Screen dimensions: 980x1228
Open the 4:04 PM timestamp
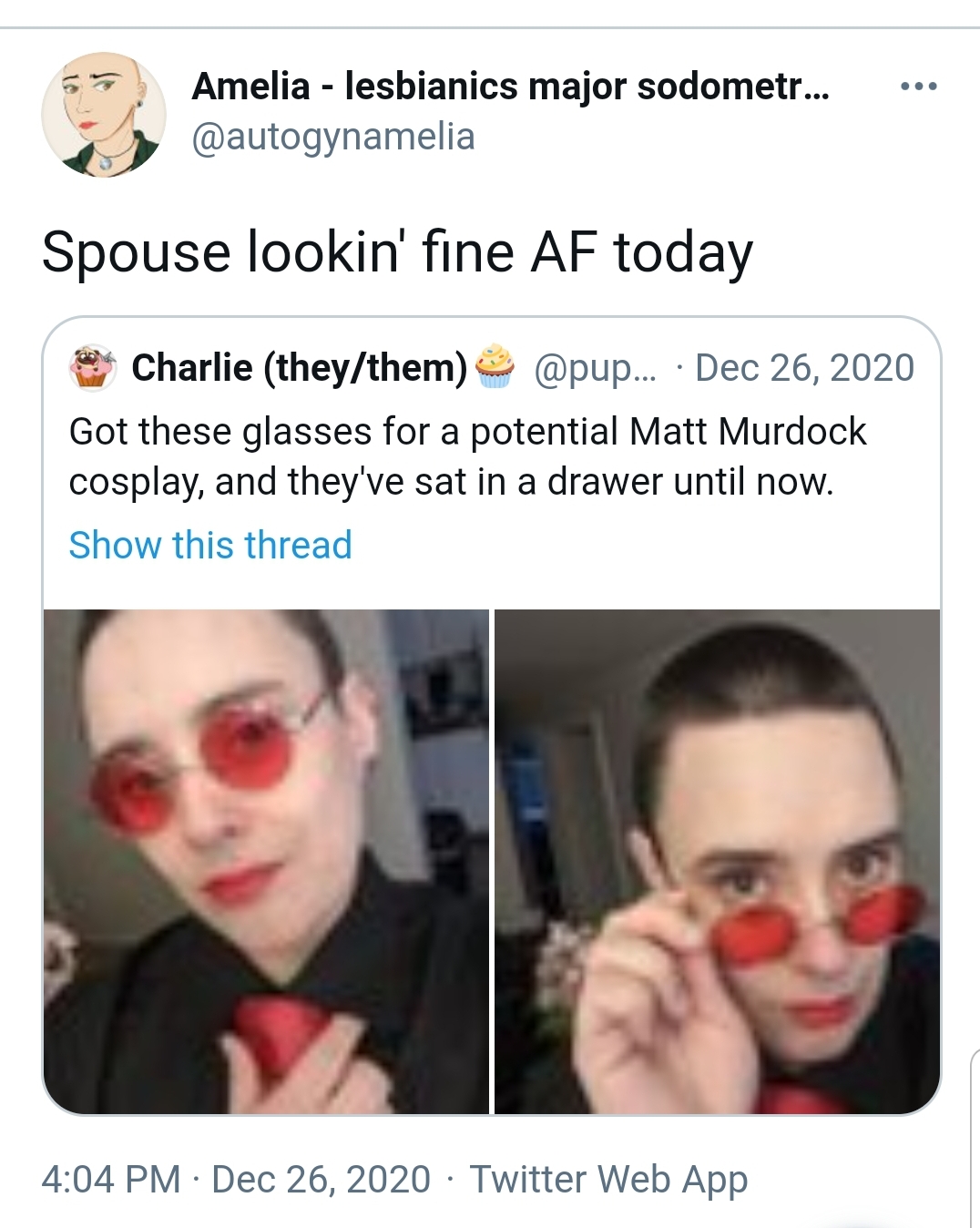pos(111,1179)
